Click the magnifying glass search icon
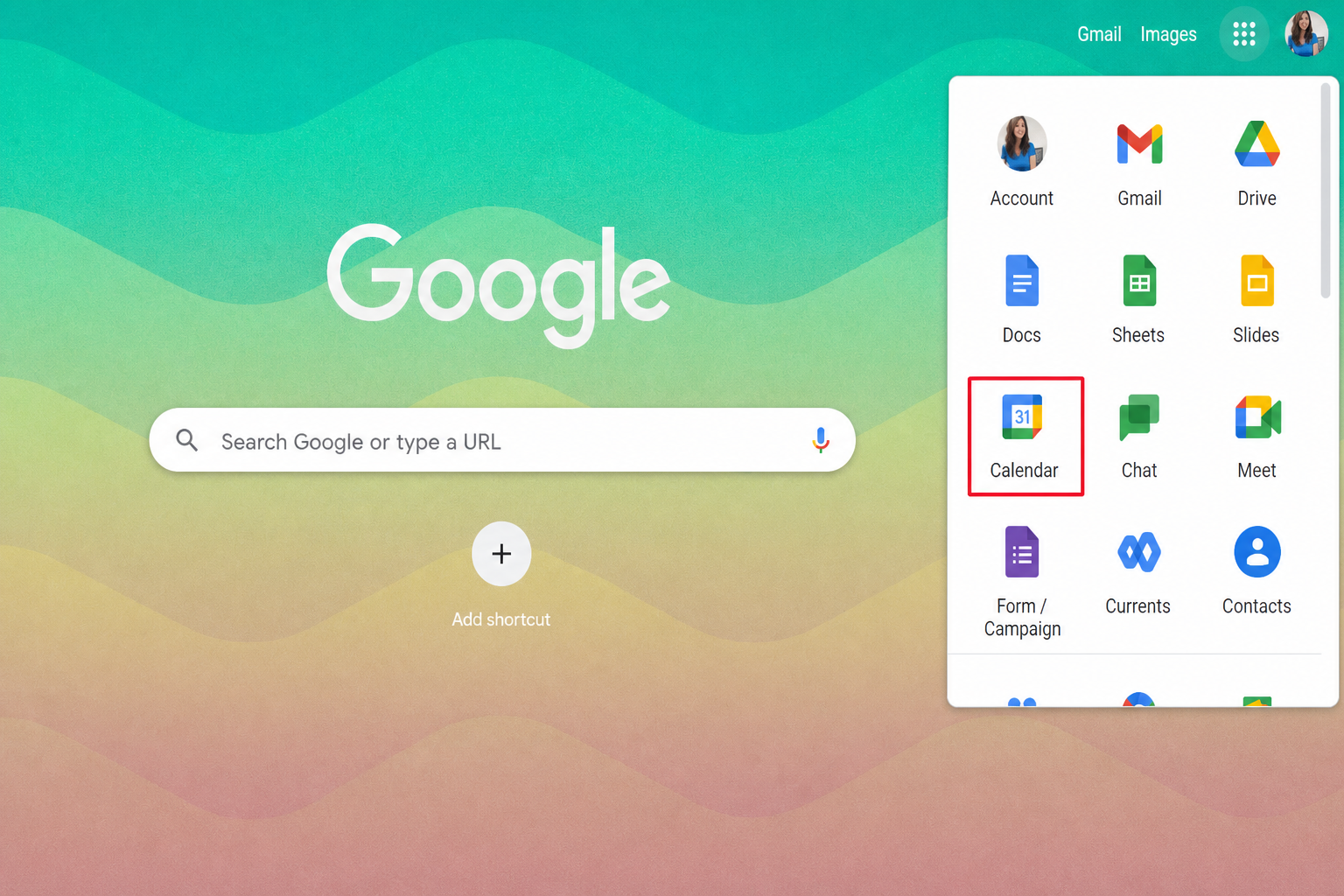This screenshot has width=1344, height=896. click(x=186, y=440)
